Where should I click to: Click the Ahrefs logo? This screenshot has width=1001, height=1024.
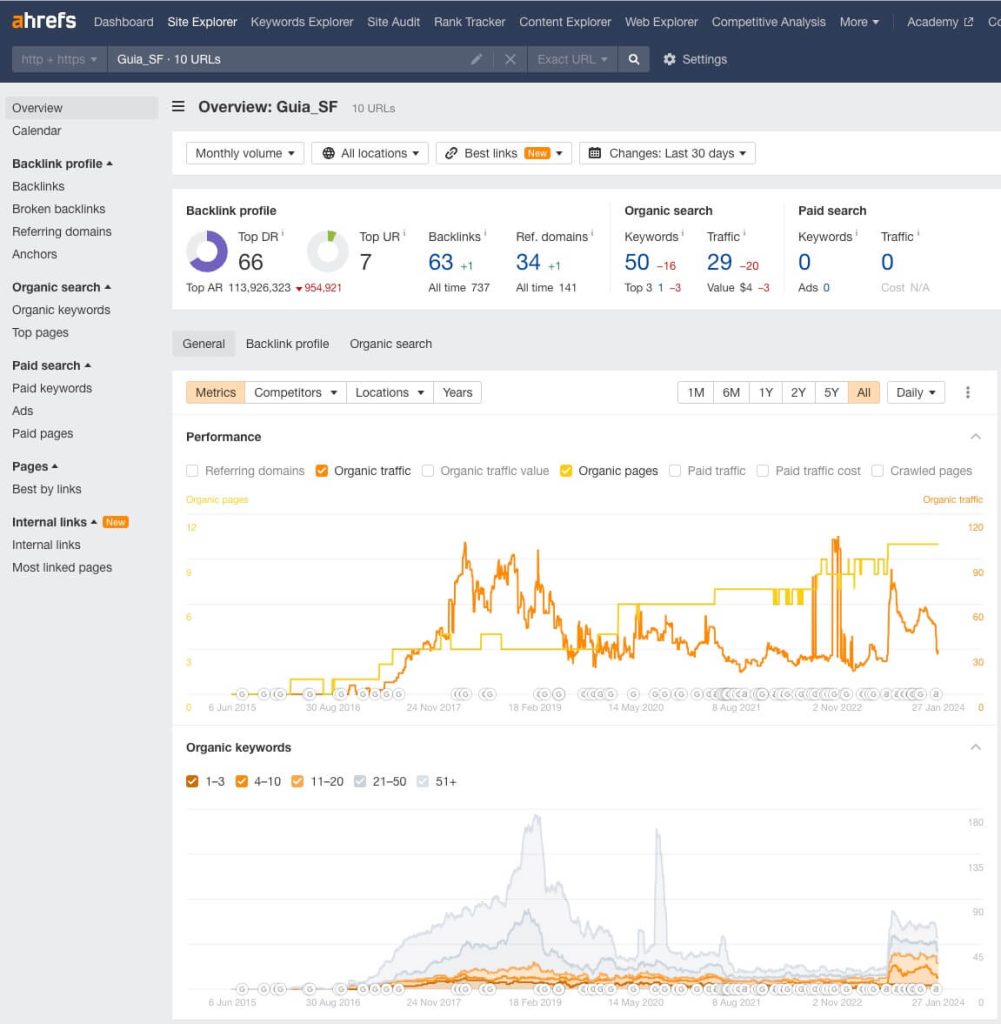[43, 21]
